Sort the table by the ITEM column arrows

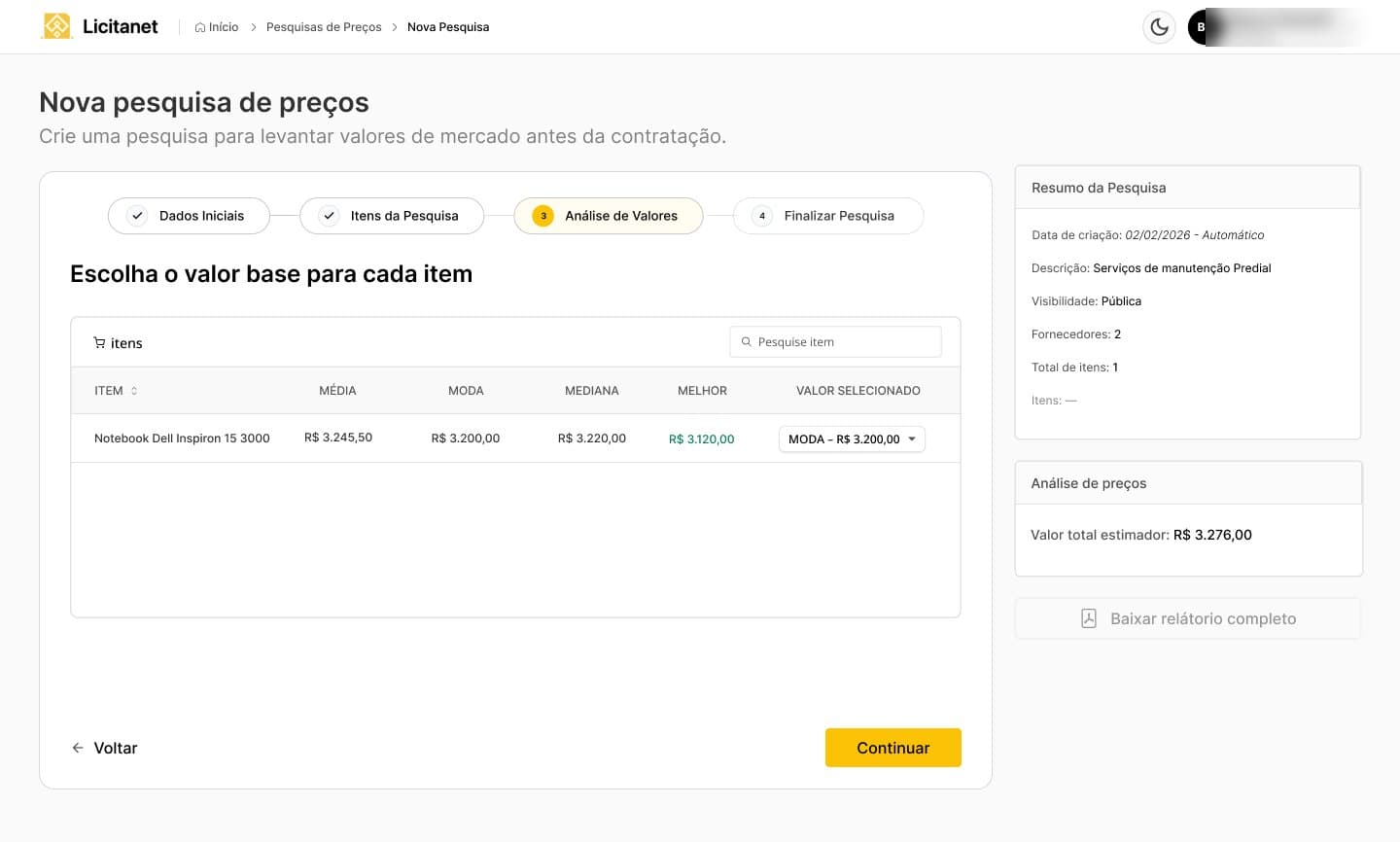(134, 391)
